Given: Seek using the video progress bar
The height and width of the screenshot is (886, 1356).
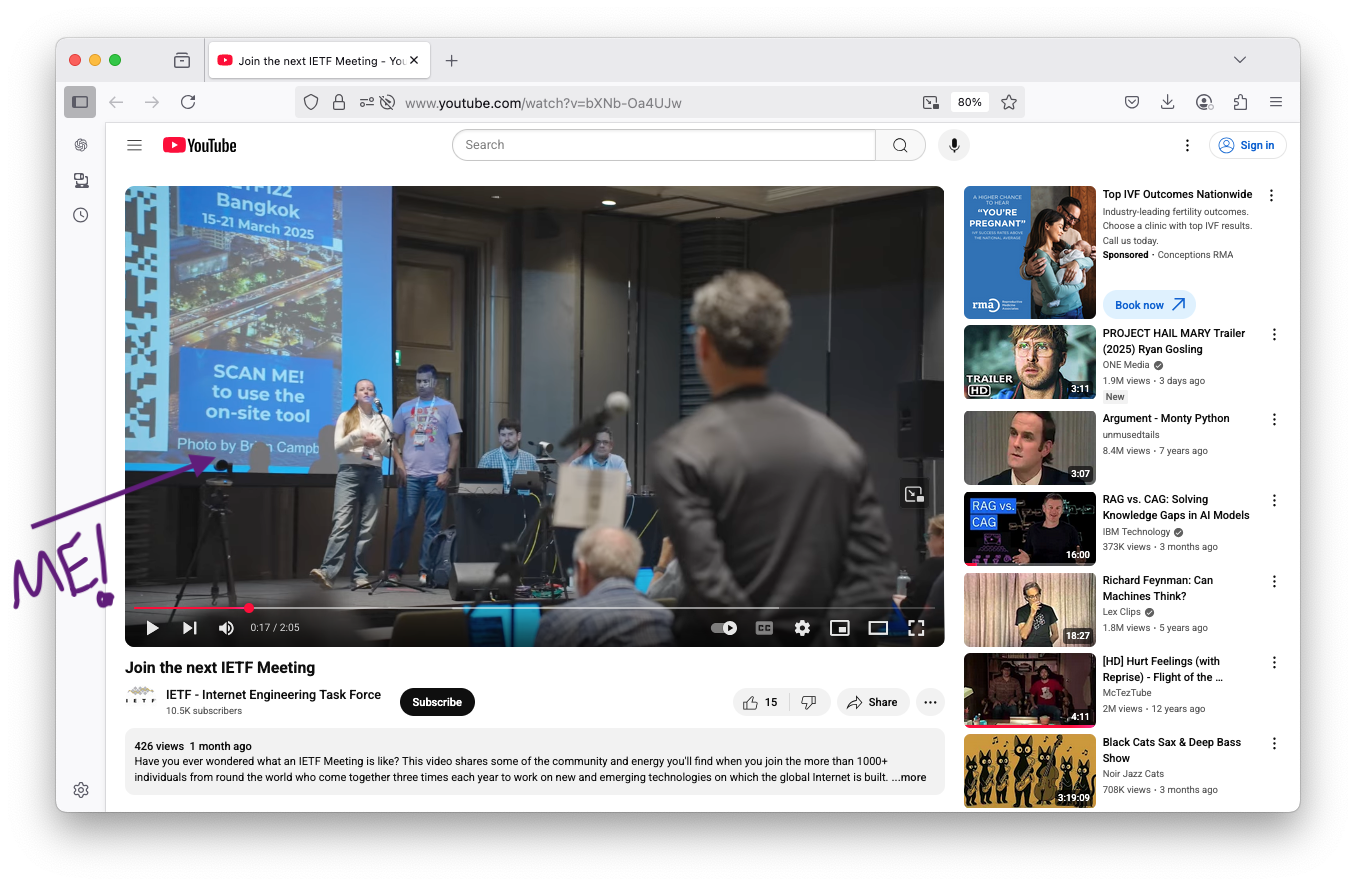Looking at the screenshot, I should point(534,608).
